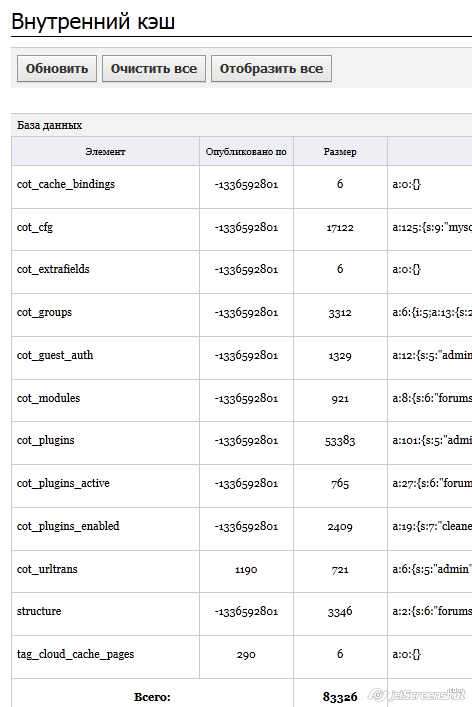Select the Размер column header

coord(340,152)
